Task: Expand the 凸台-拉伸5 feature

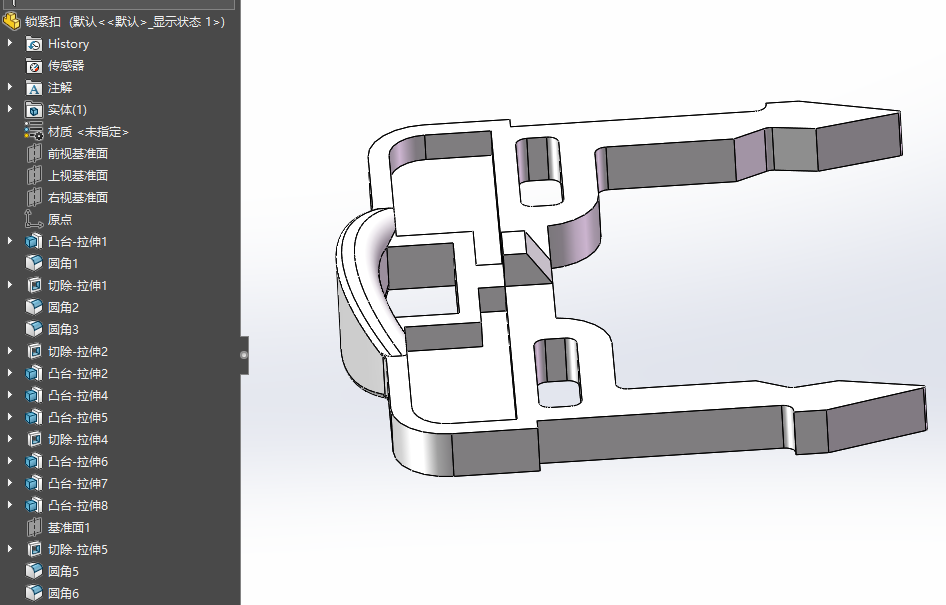Action: click(x=10, y=417)
